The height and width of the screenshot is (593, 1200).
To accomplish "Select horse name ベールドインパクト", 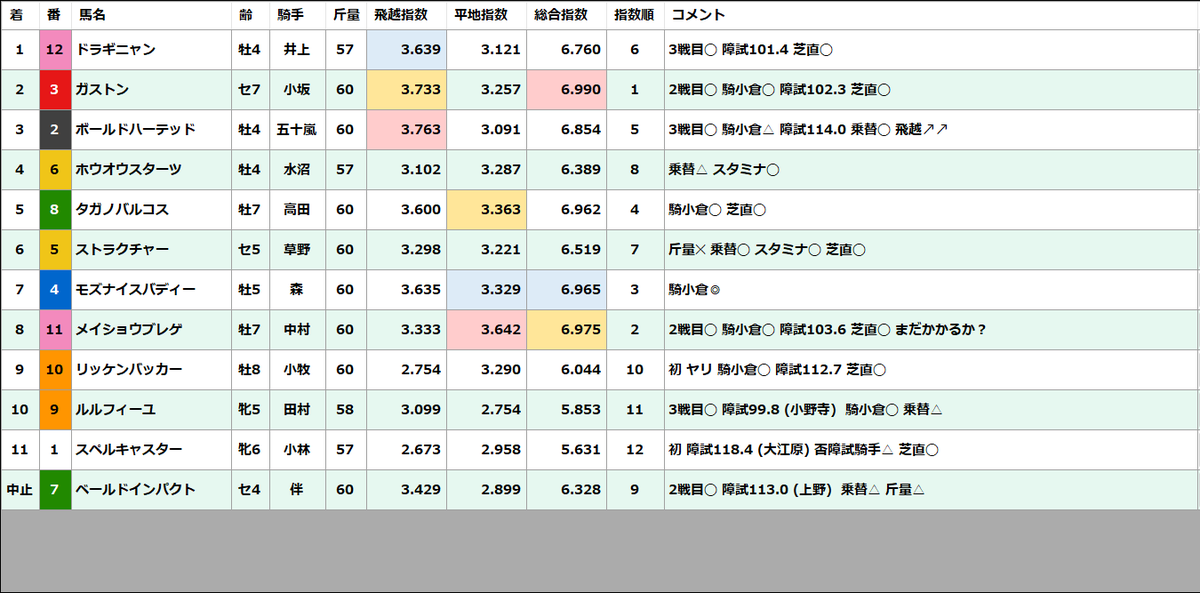I will pyautogui.click(x=136, y=490).
